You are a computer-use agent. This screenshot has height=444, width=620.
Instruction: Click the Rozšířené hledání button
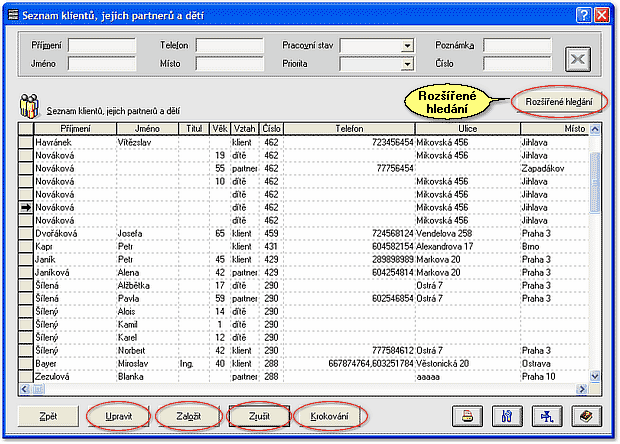558,102
